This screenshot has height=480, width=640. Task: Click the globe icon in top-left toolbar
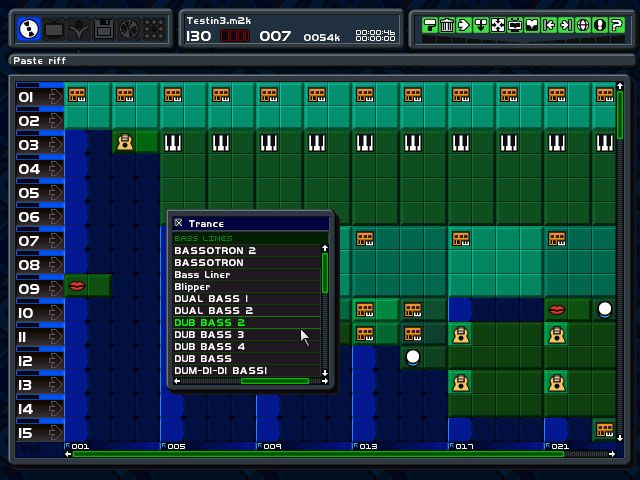coord(30,29)
